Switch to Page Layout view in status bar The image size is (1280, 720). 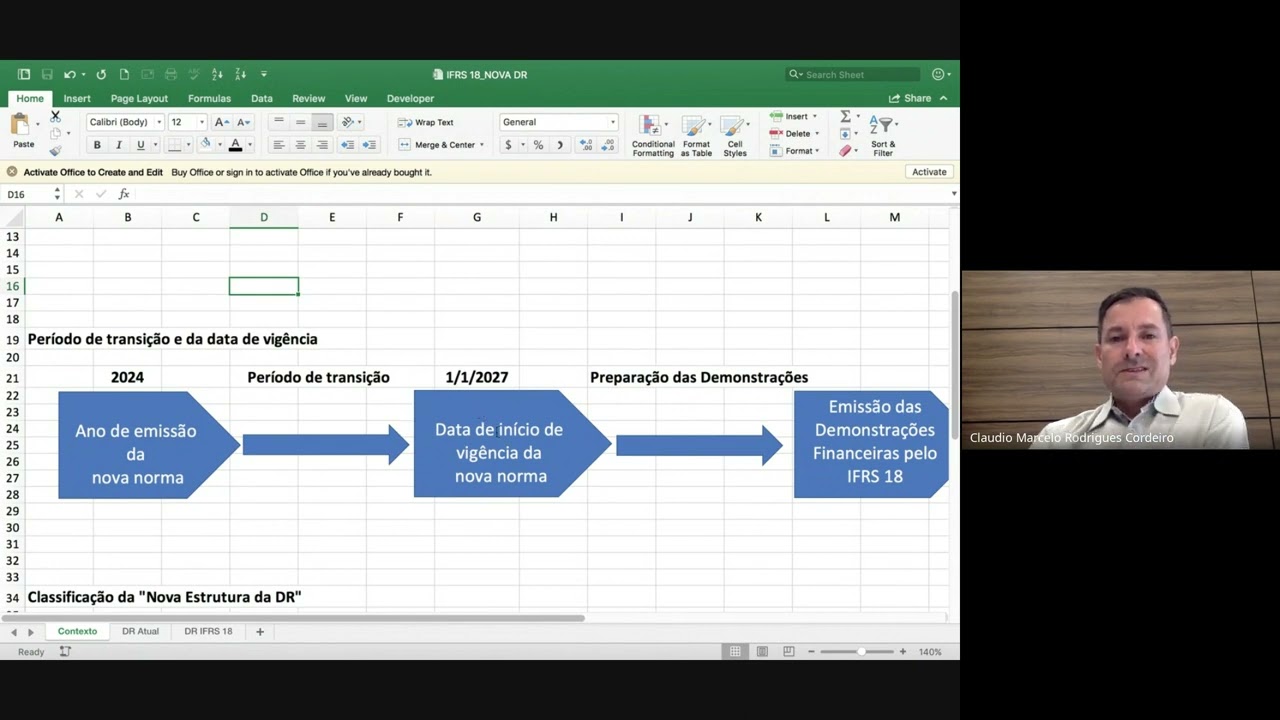point(762,651)
